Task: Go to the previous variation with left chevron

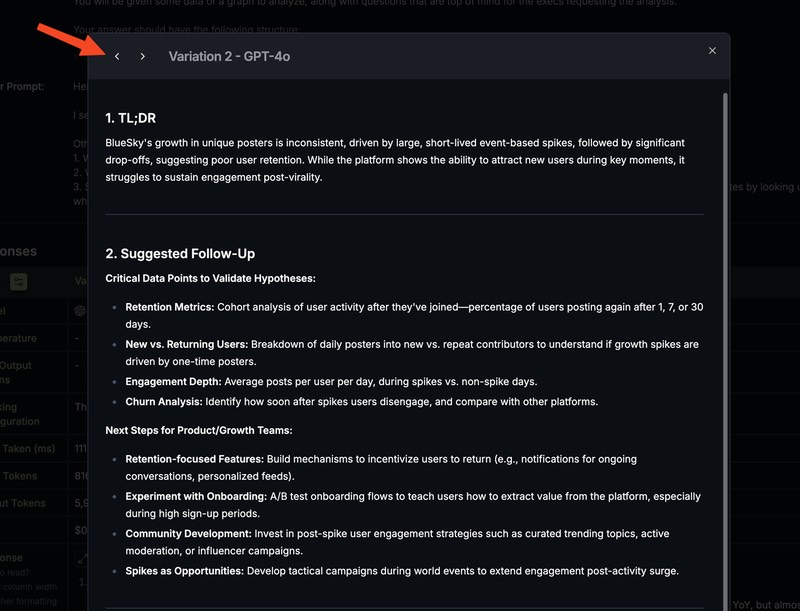Action: [x=117, y=56]
